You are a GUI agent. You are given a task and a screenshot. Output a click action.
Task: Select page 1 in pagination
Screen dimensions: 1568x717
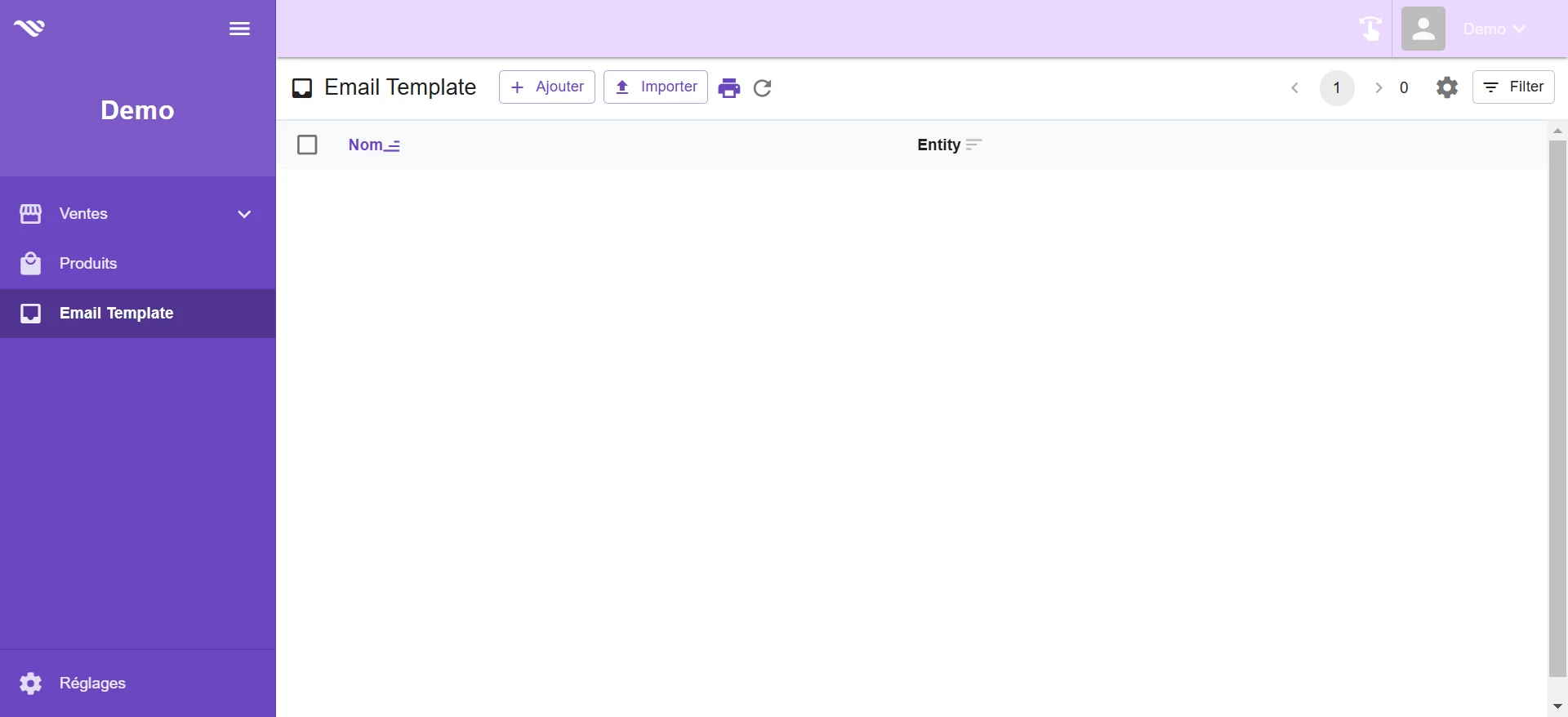pyautogui.click(x=1337, y=87)
